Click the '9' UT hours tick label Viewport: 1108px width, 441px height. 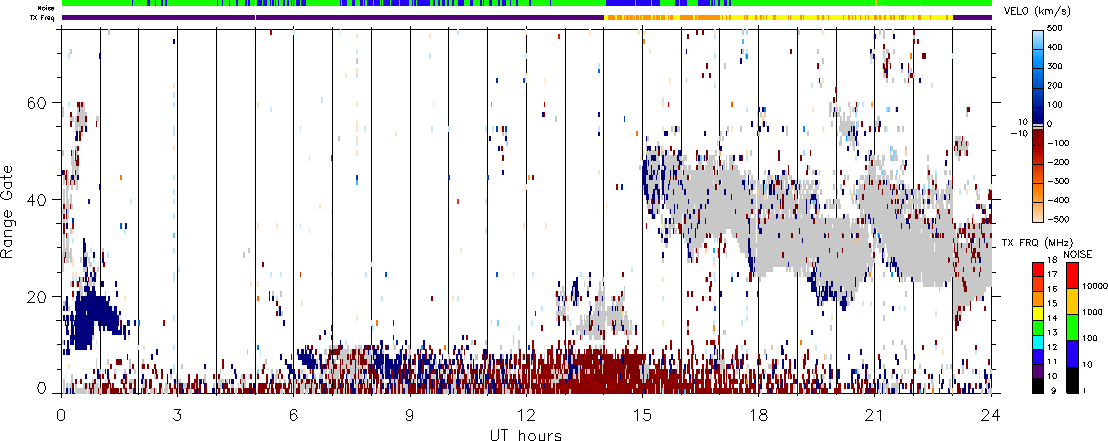click(x=410, y=415)
